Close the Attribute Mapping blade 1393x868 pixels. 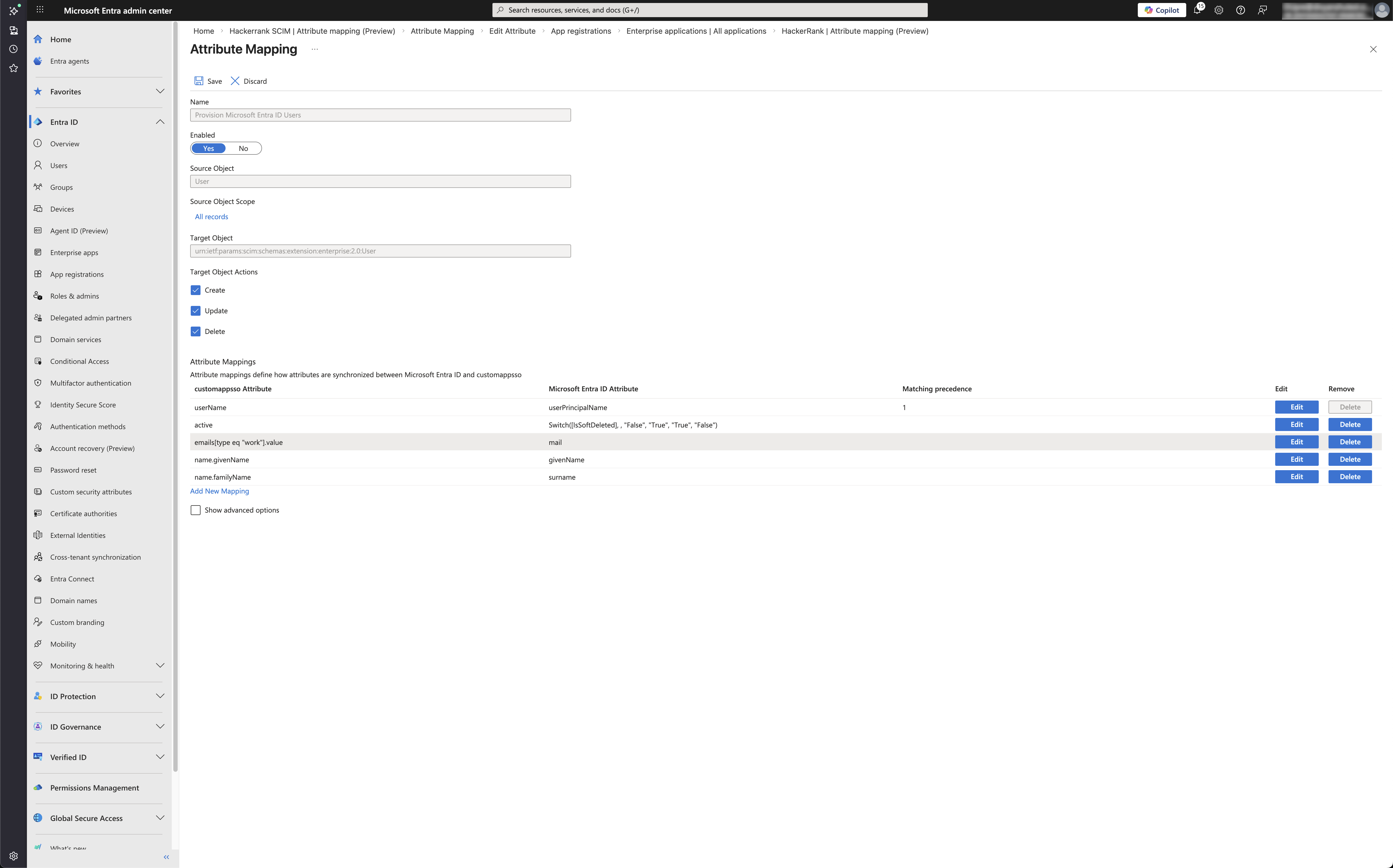pyautogui.click(x=1373, y=49)
